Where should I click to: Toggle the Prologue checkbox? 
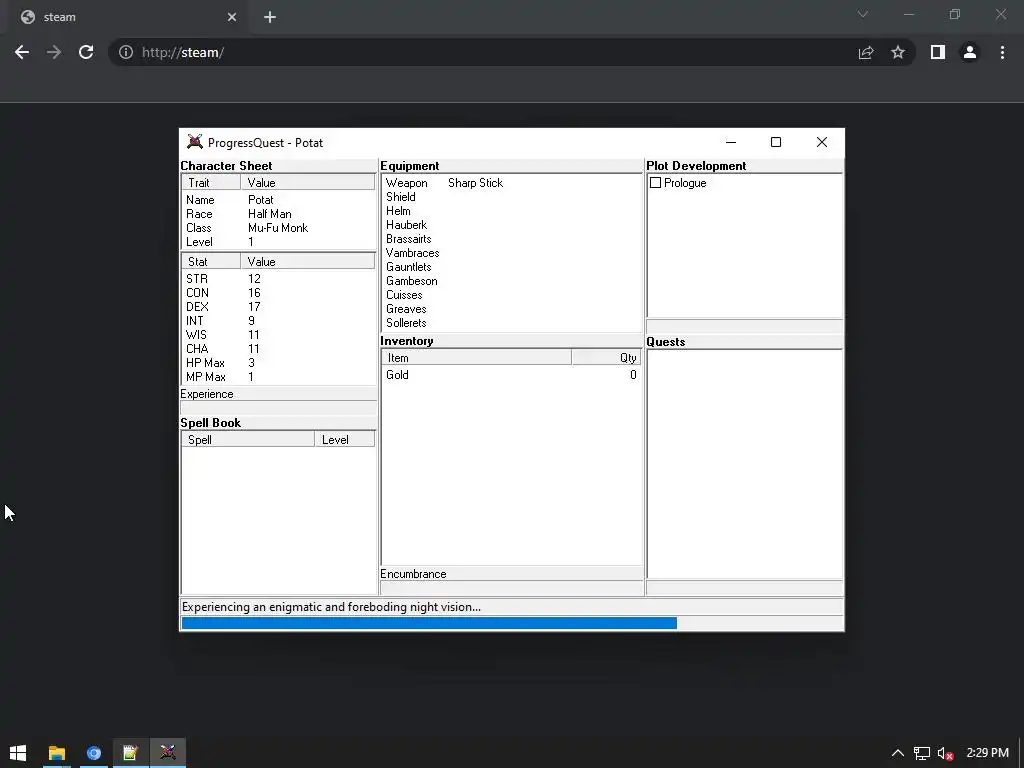(x=656, y=183)
